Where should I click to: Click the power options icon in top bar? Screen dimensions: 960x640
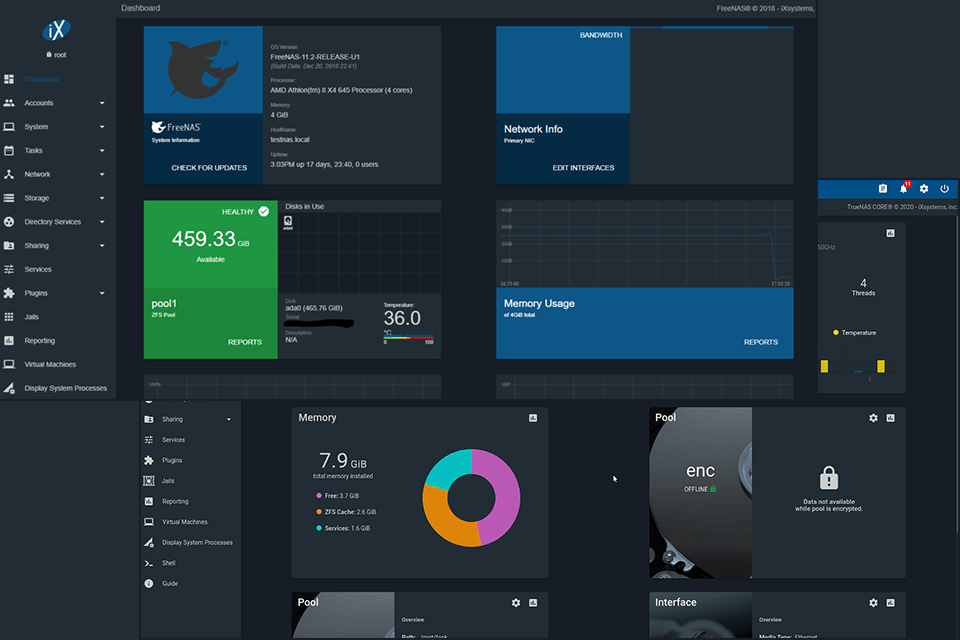pos(944,188)
